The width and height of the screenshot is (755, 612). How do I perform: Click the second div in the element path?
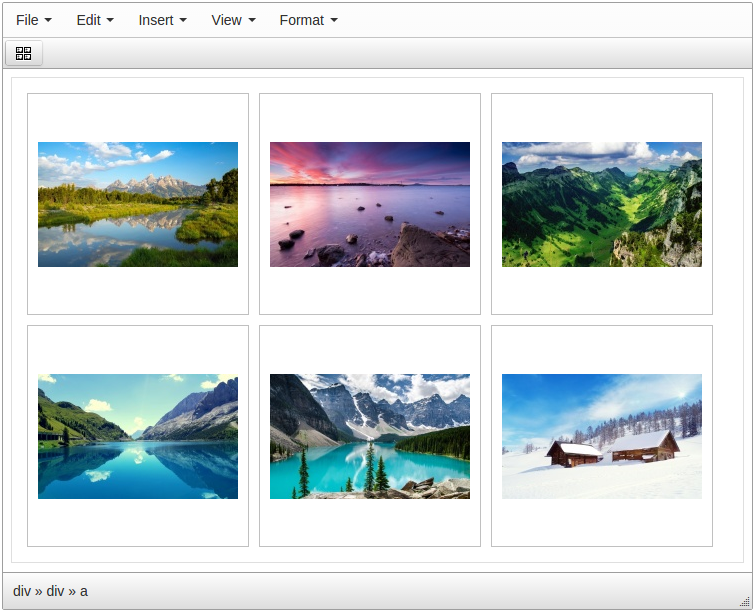click(55, 591)
